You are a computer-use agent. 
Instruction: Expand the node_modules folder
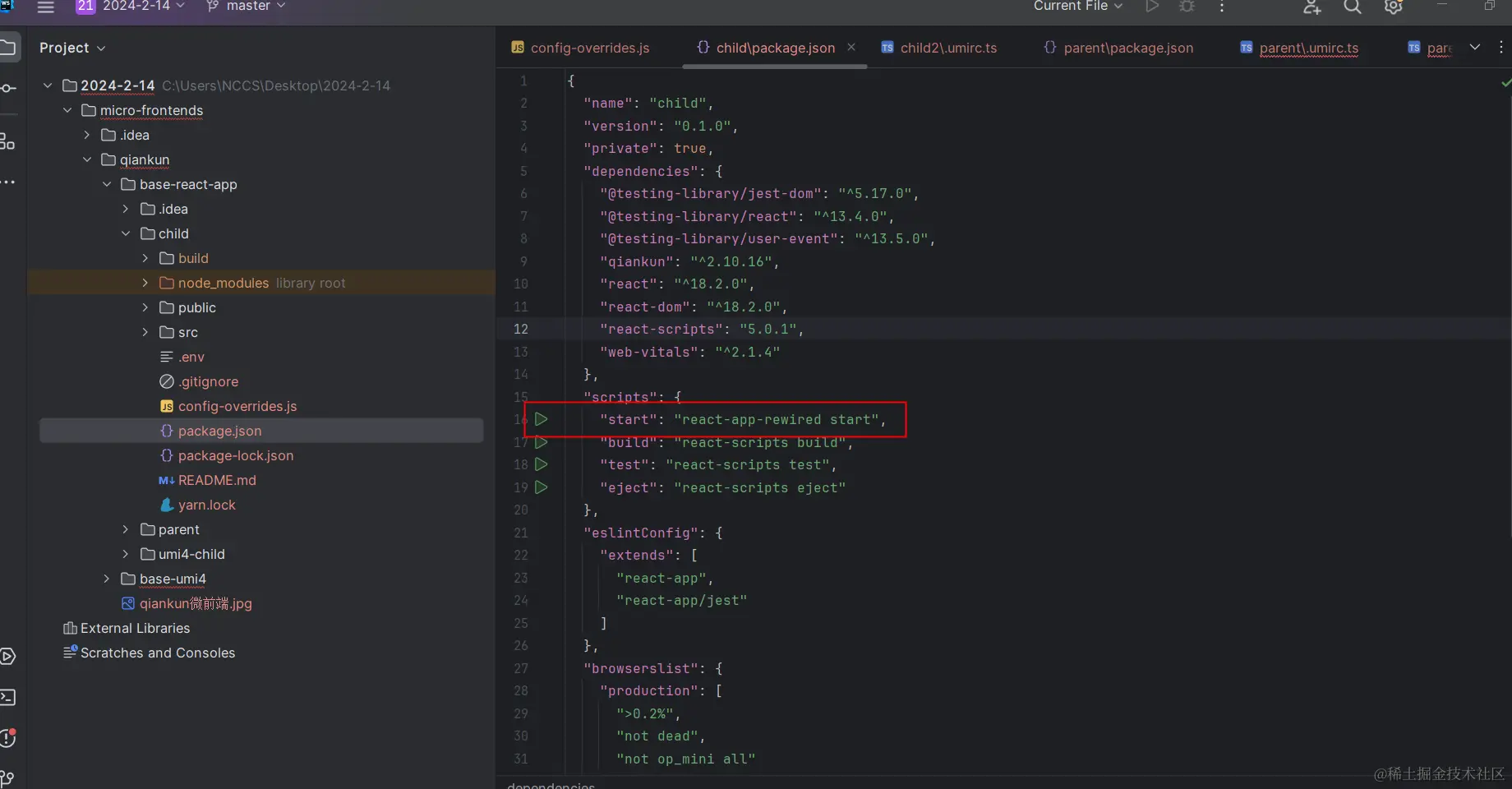tap(145, 283)
